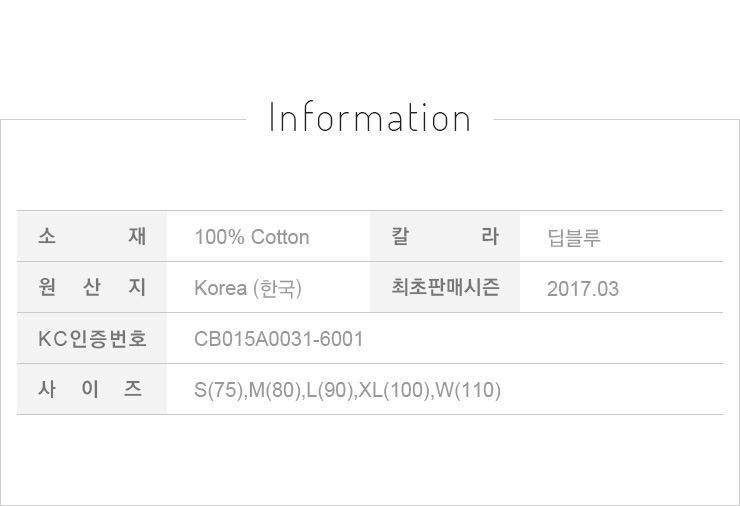Image resolution: width=740 pixels, height=506 pixels.
Task: Select the word Korea in origin row
Action: tap(220, 289)
